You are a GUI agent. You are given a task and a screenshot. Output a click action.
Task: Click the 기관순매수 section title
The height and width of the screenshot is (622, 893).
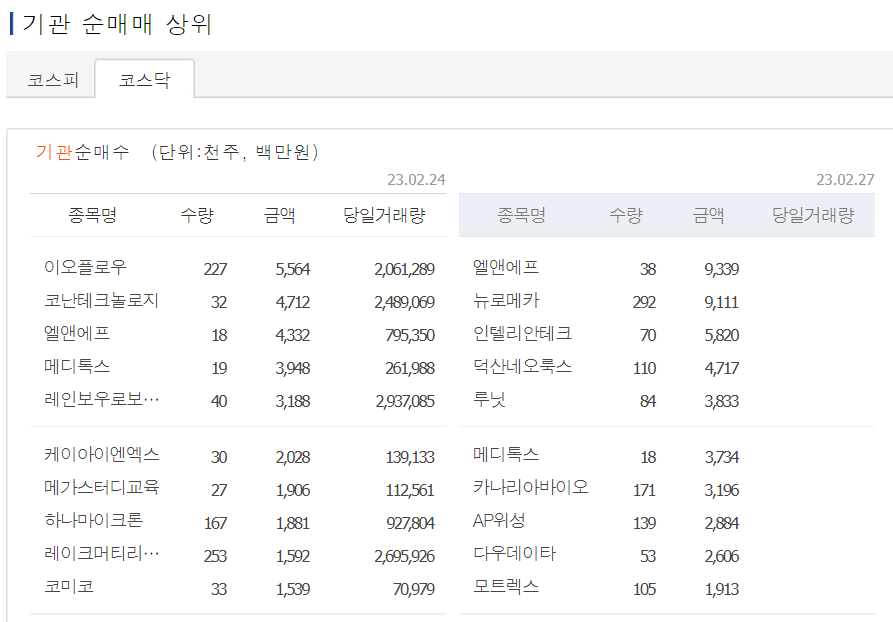click(x=83, y=152)
